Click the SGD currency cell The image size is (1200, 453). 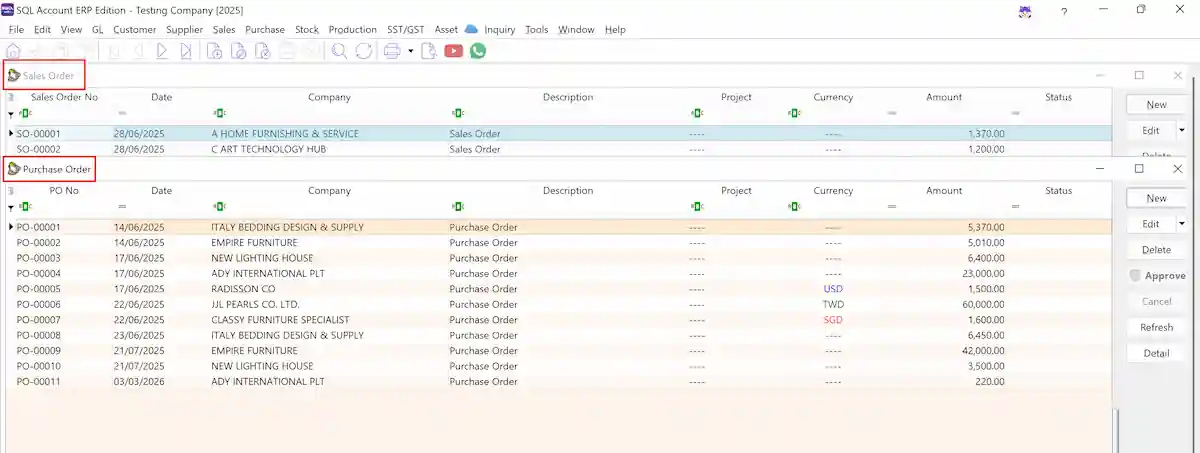pyautogui.click(x=833, y=320)
